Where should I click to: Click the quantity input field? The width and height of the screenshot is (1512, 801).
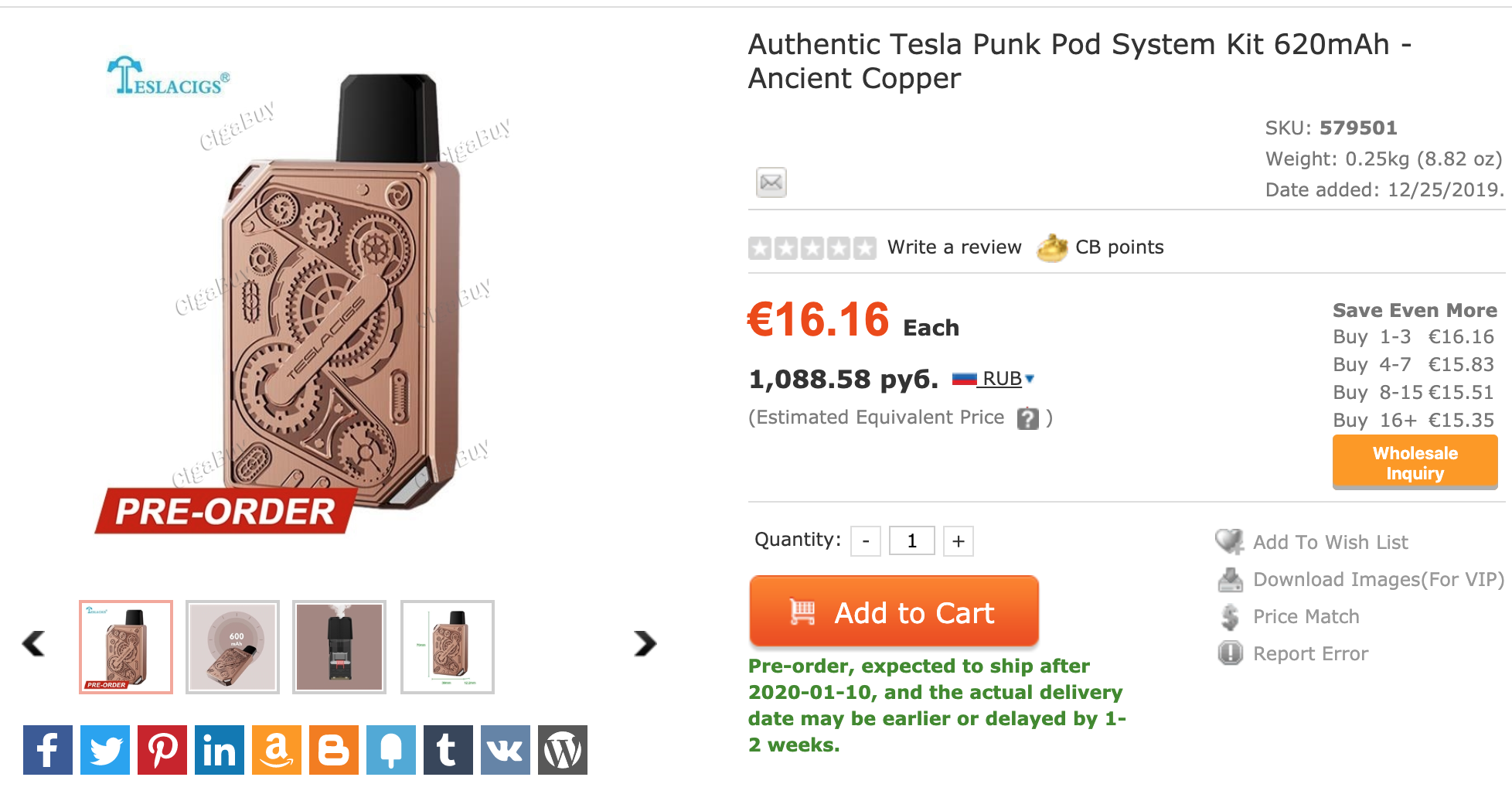(912, 541)
